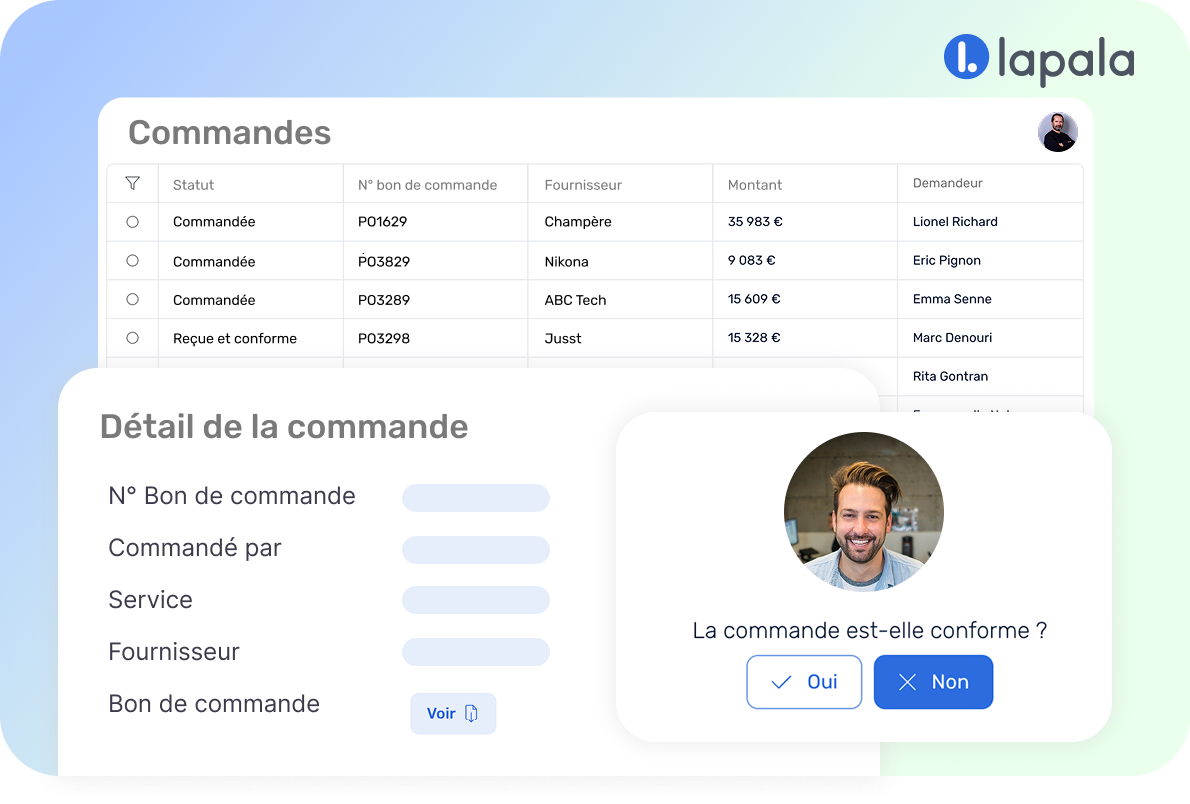
Task: Click the Statut column header
Action: (193, 184)
